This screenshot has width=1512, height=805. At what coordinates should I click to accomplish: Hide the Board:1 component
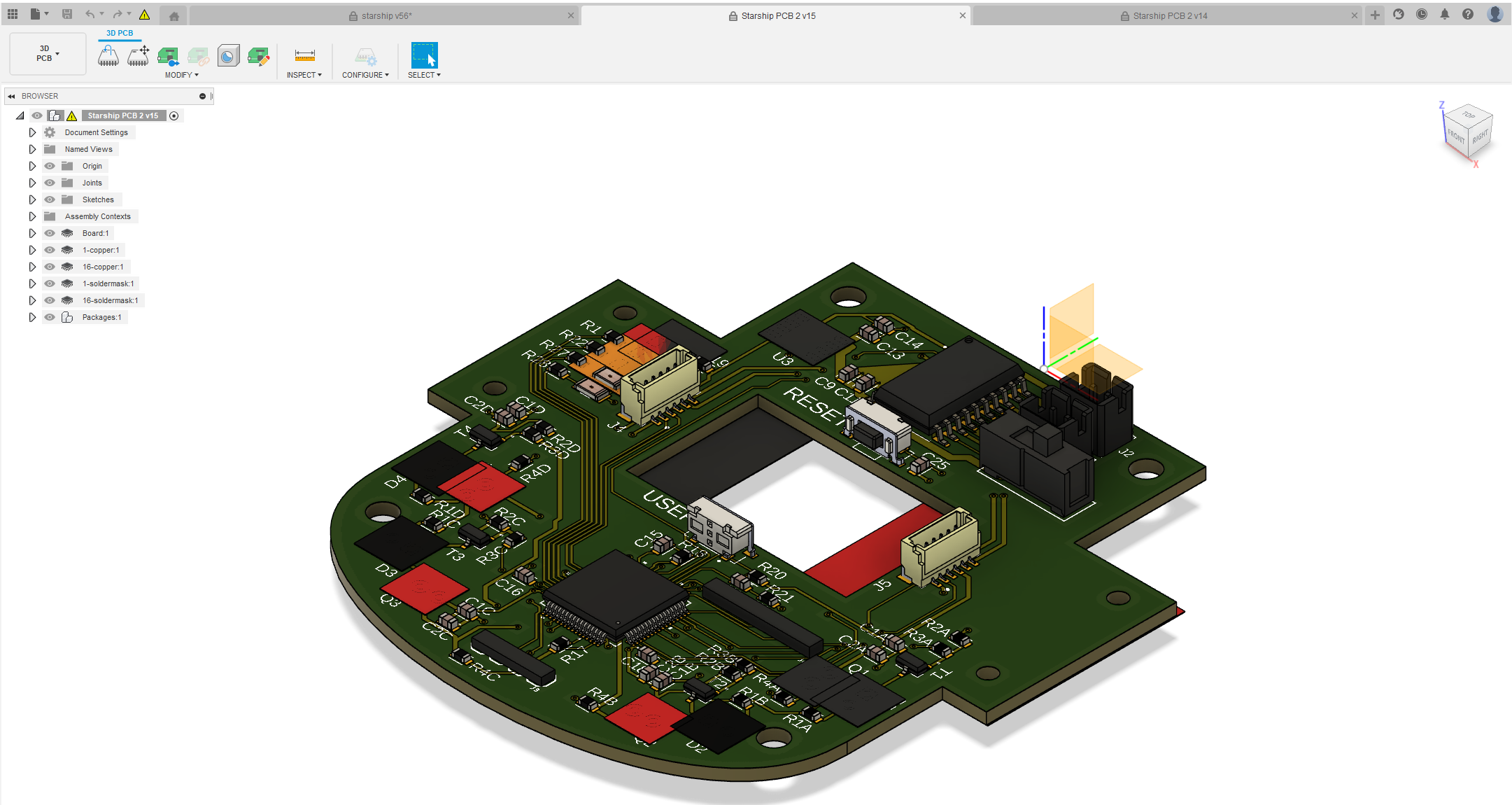50,233
